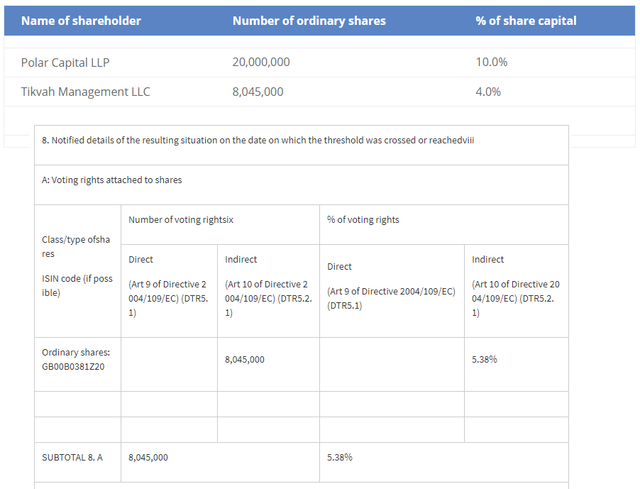Viewport: 640px width, 489px height.
Task: Click the indirect 8,045,000 voting rights cell
Action: (268, 365)
